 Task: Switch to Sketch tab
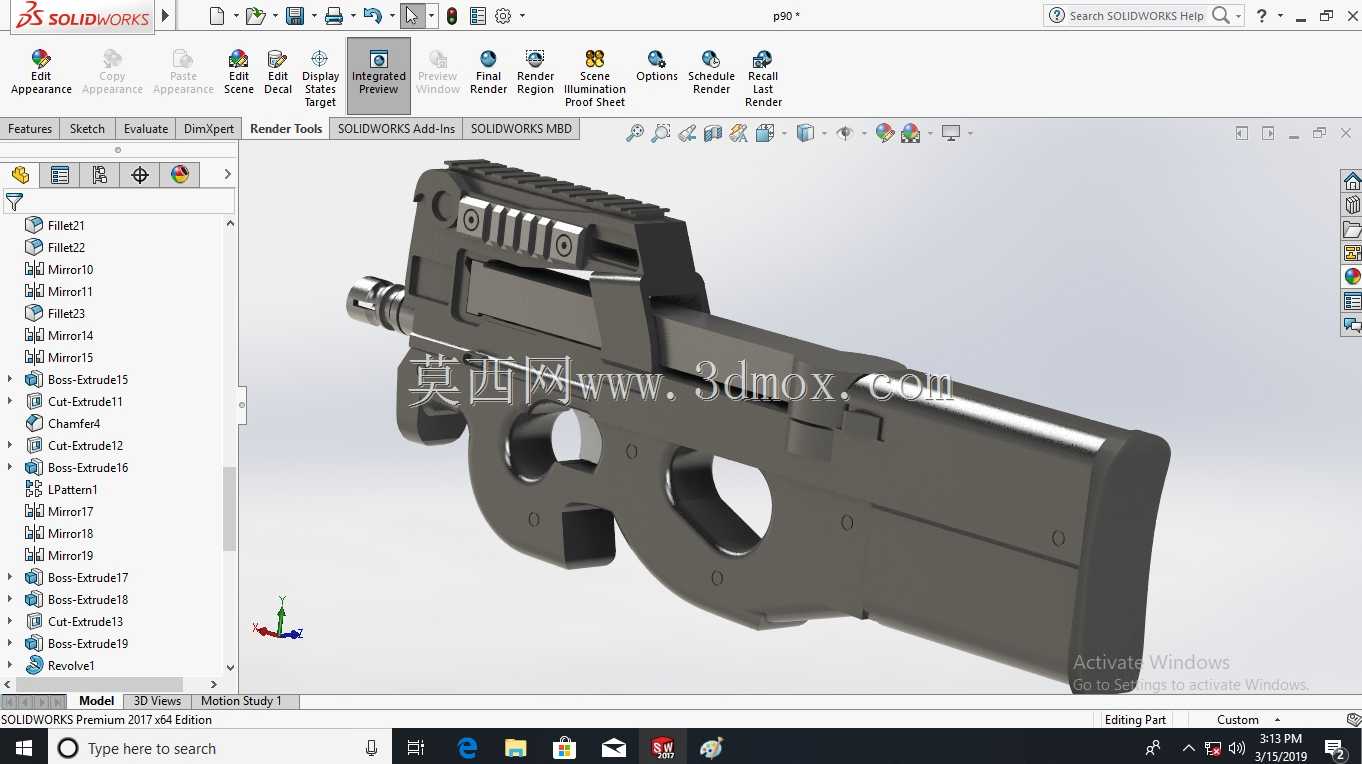[87, 129]
